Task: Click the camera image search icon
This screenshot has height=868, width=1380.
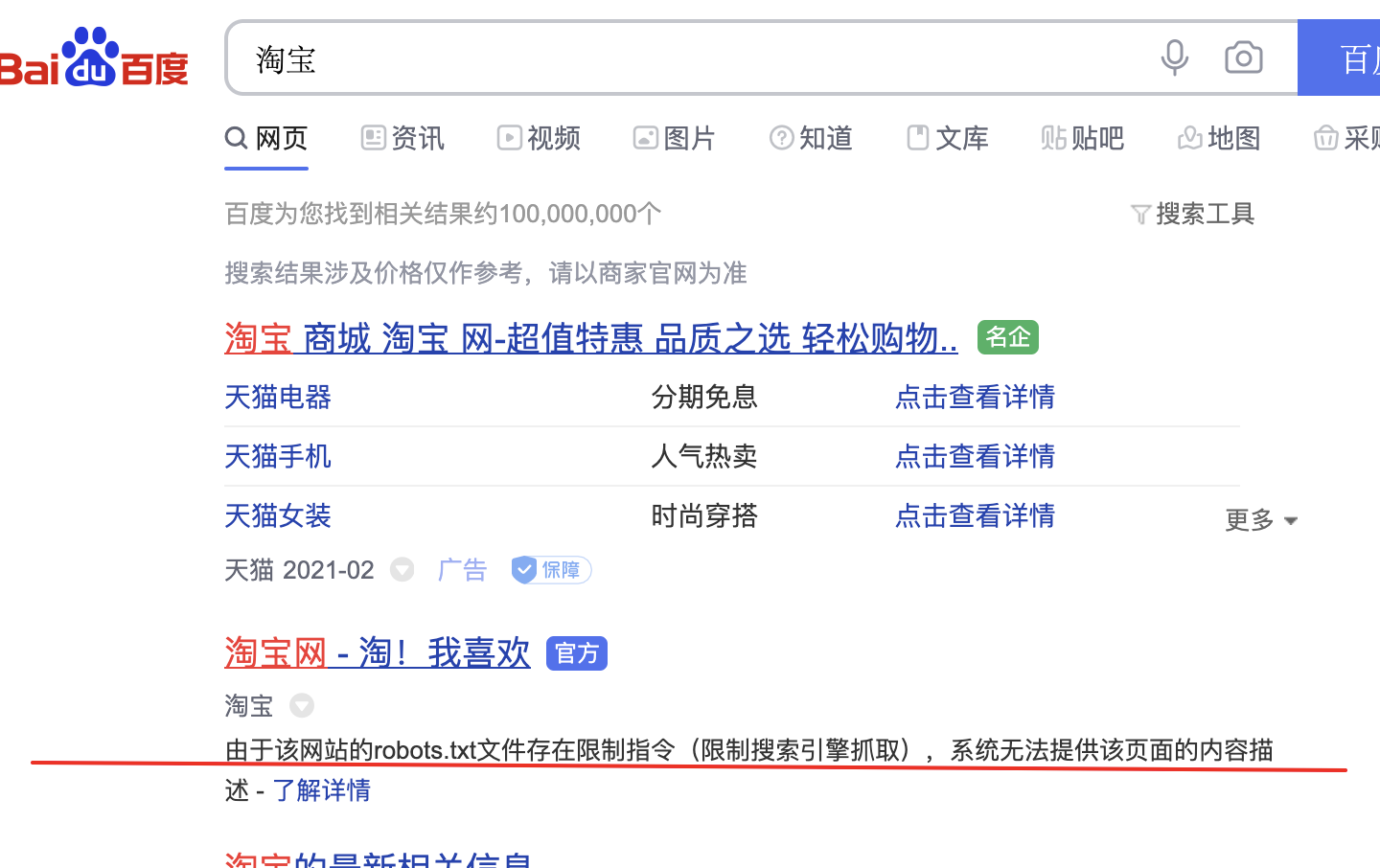Action: (1243, 57)
